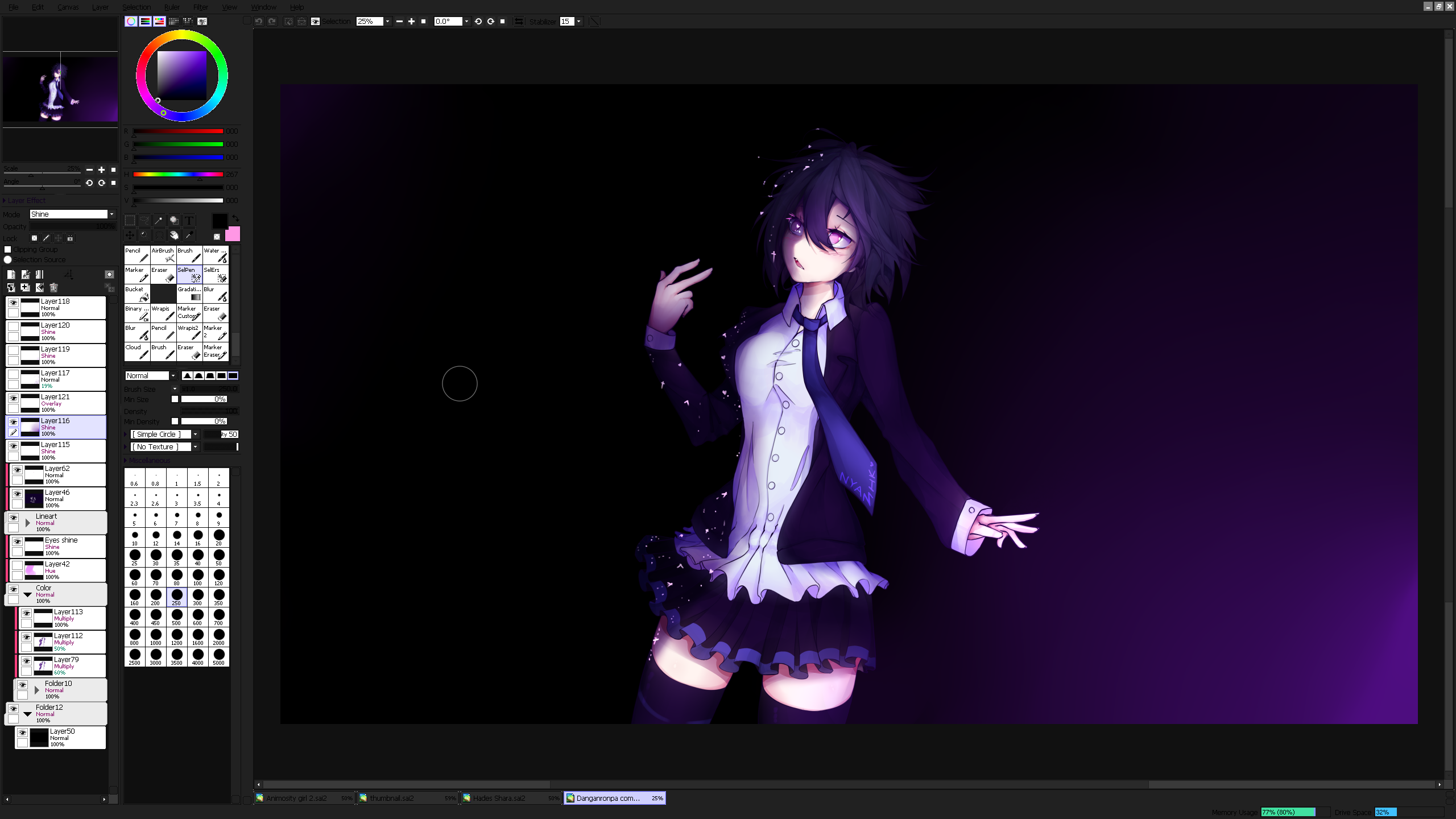Adjust the Hue slider bar

pyautogui.click(x=178, y=174)
